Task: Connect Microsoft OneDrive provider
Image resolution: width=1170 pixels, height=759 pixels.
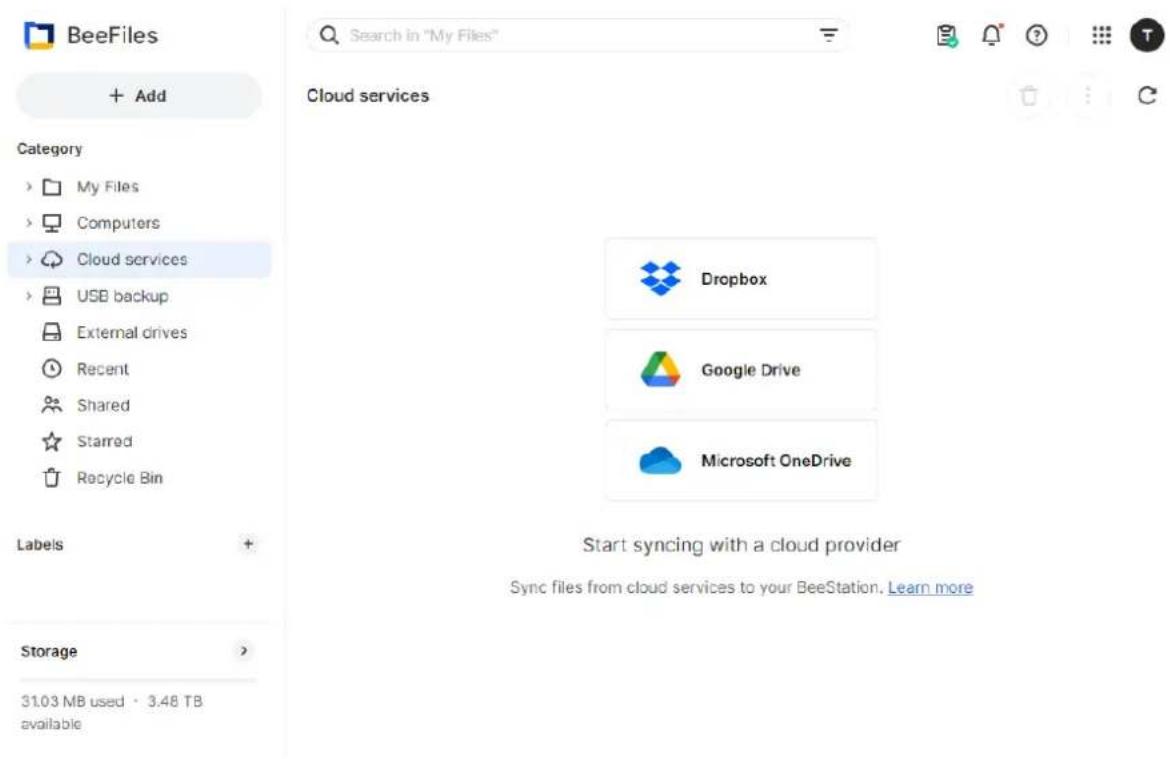Action: 741,460
